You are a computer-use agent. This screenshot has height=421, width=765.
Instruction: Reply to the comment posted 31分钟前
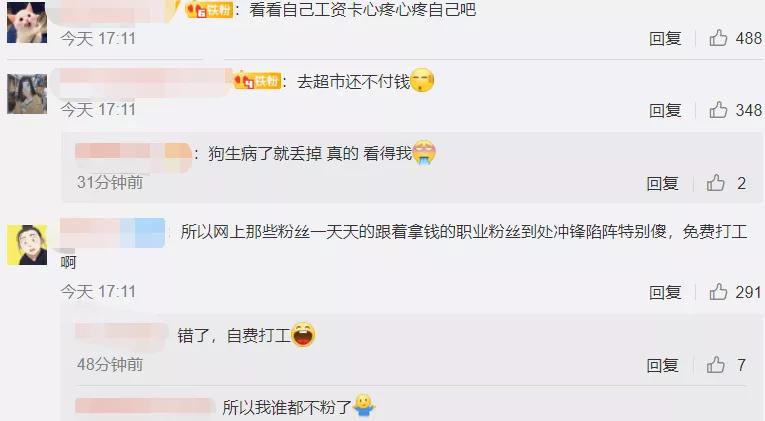pyautogui.click(x=663, y=183)
